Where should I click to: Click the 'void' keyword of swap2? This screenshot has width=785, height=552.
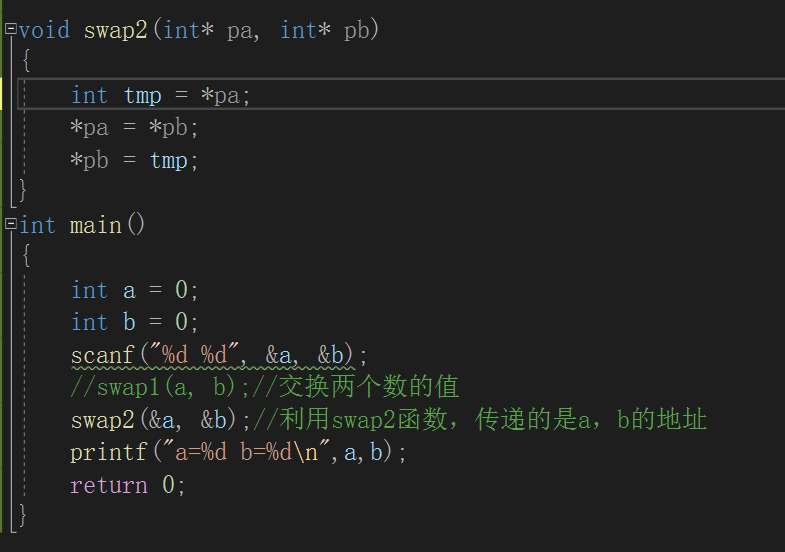(x=45, y=30)
